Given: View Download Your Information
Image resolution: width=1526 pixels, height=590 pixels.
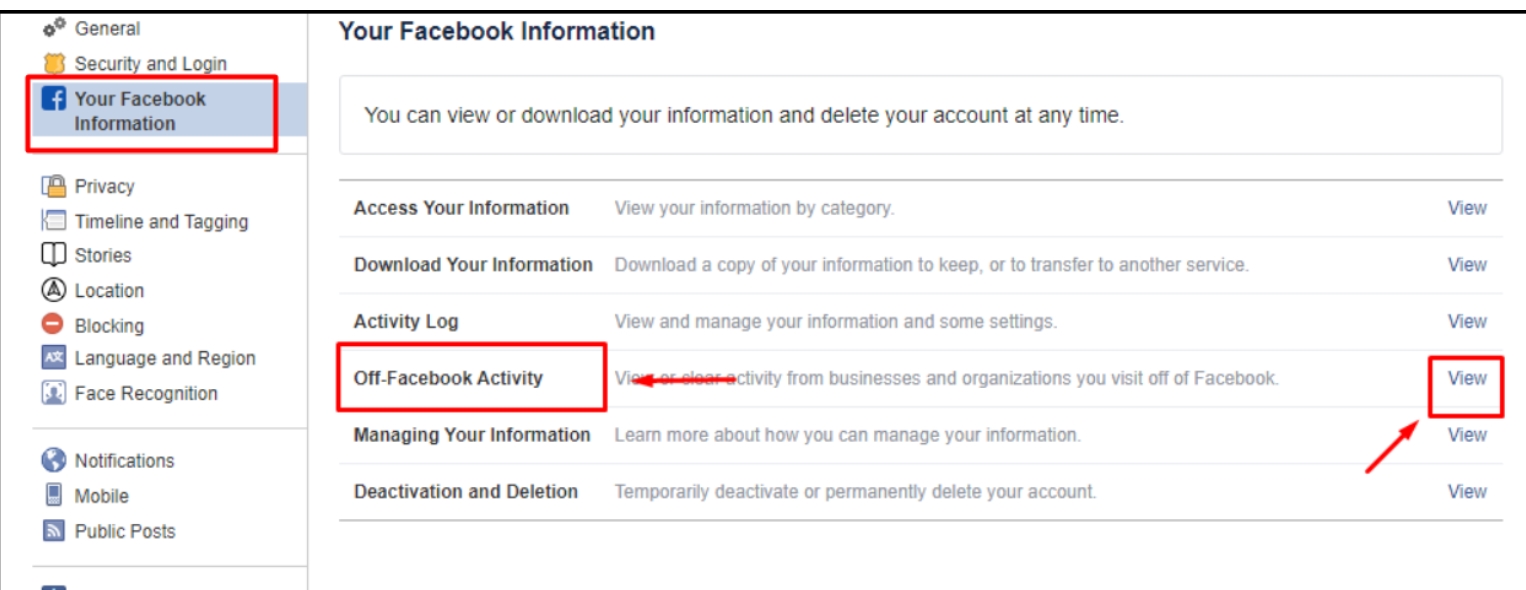Looking at the screenshot, I should [x=1467, y=265].
